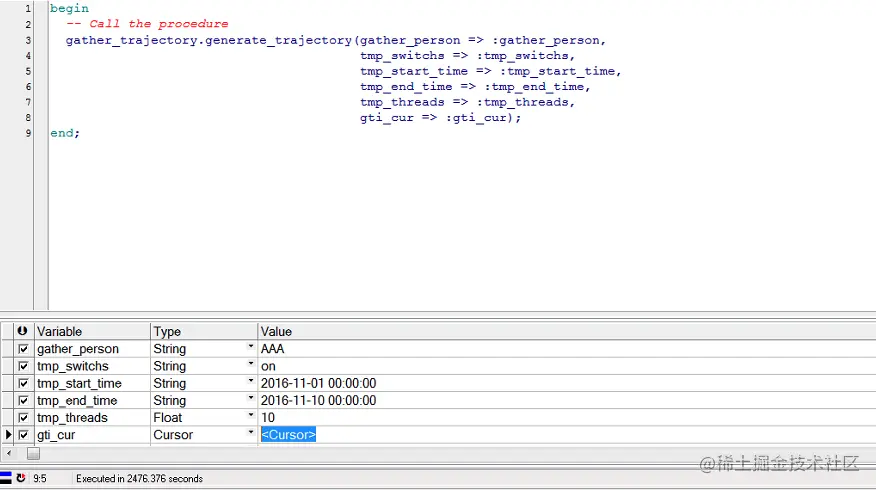Click the scroll-left arrow of the variable grid

coord(9,454)
